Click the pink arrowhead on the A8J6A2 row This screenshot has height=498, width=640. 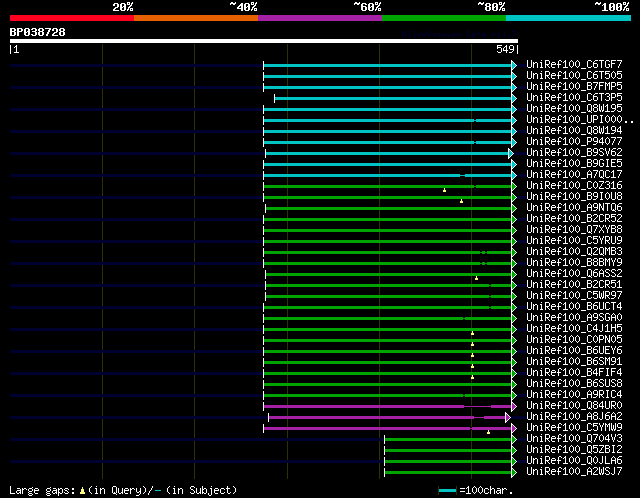point(508,417)
